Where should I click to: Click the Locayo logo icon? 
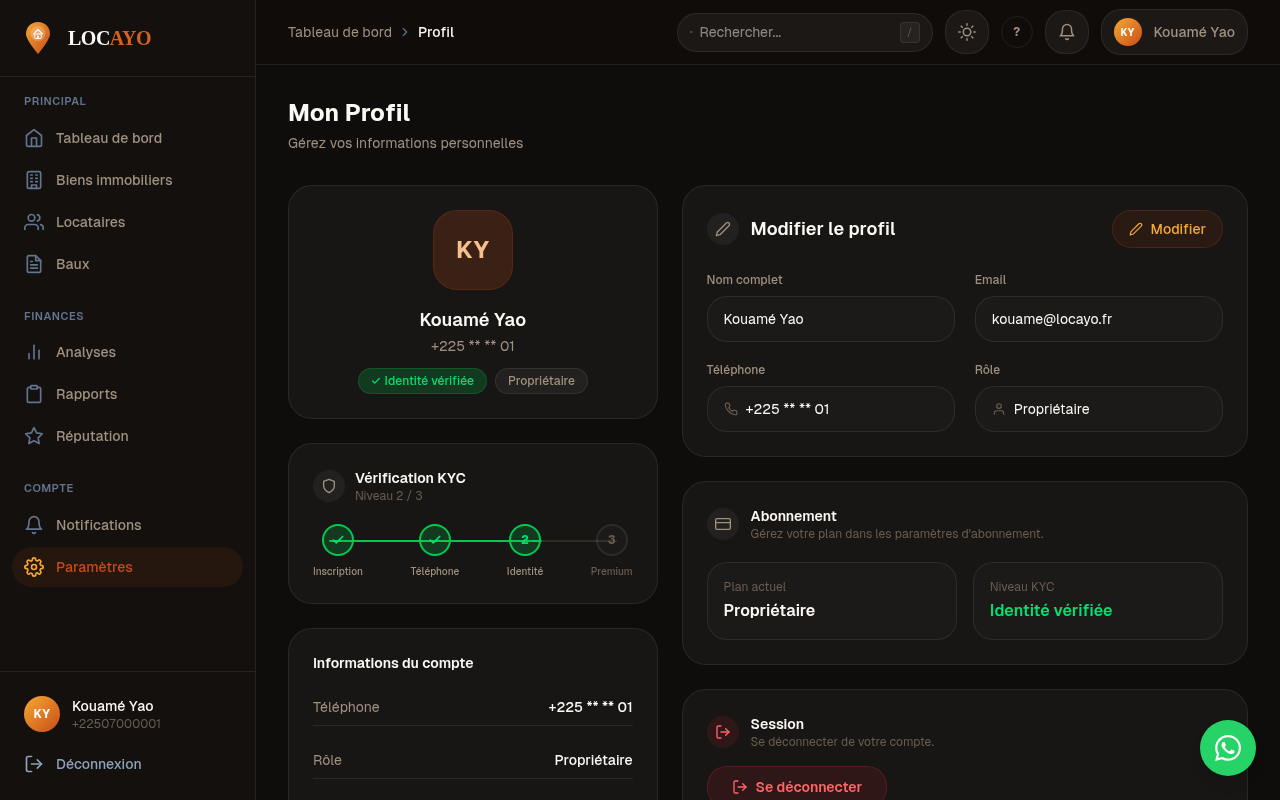point(38,38)
